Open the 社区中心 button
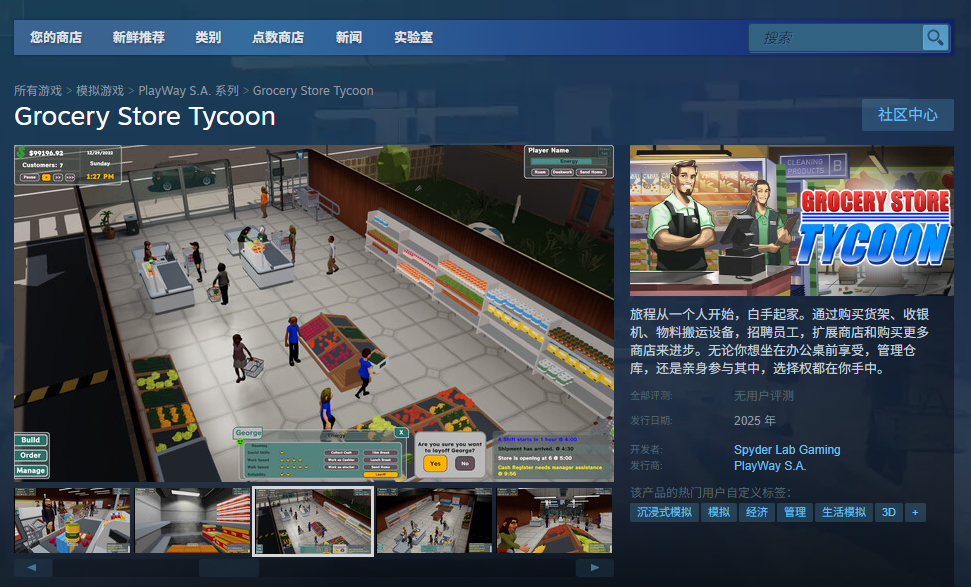The image size is (971, 587). [x=907, y=115]
